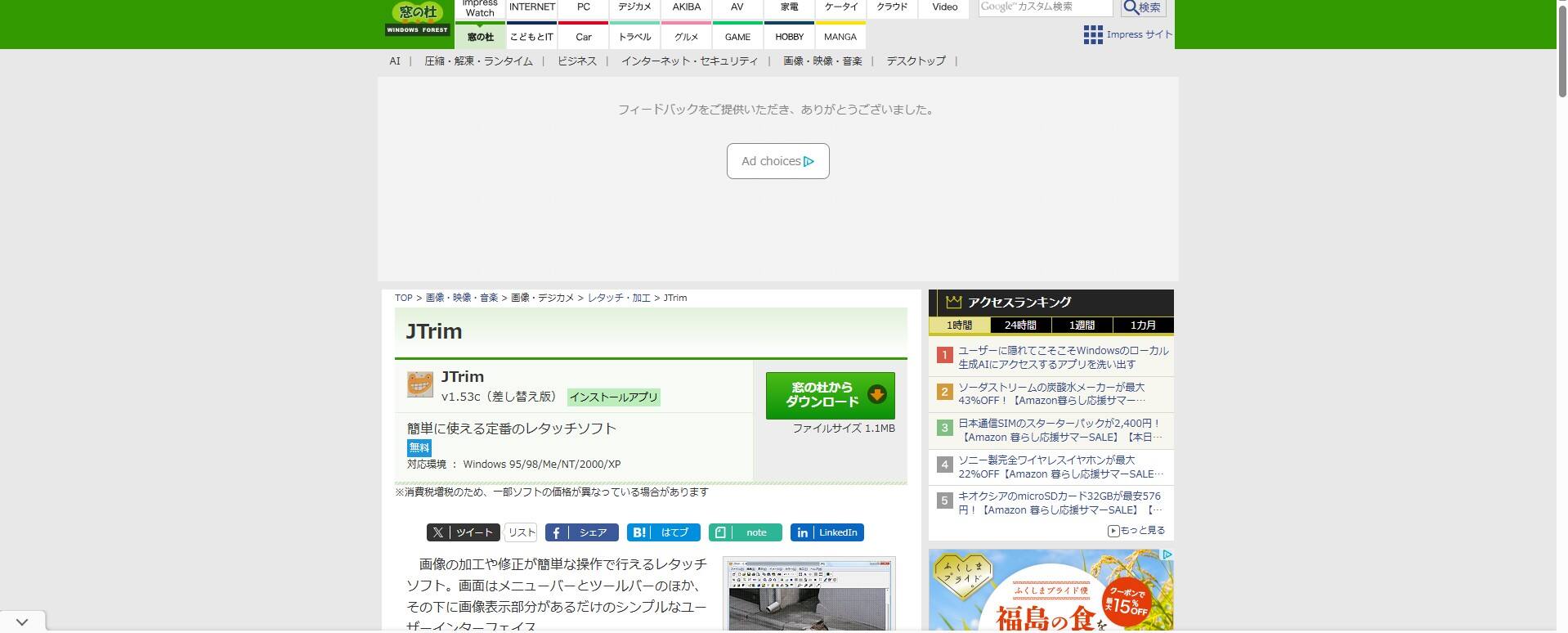Image resolution: width=1568 pixels, height=633 pixels.
Task: Click the JTrim title next to the app icon
Action: tap(463, 376)
